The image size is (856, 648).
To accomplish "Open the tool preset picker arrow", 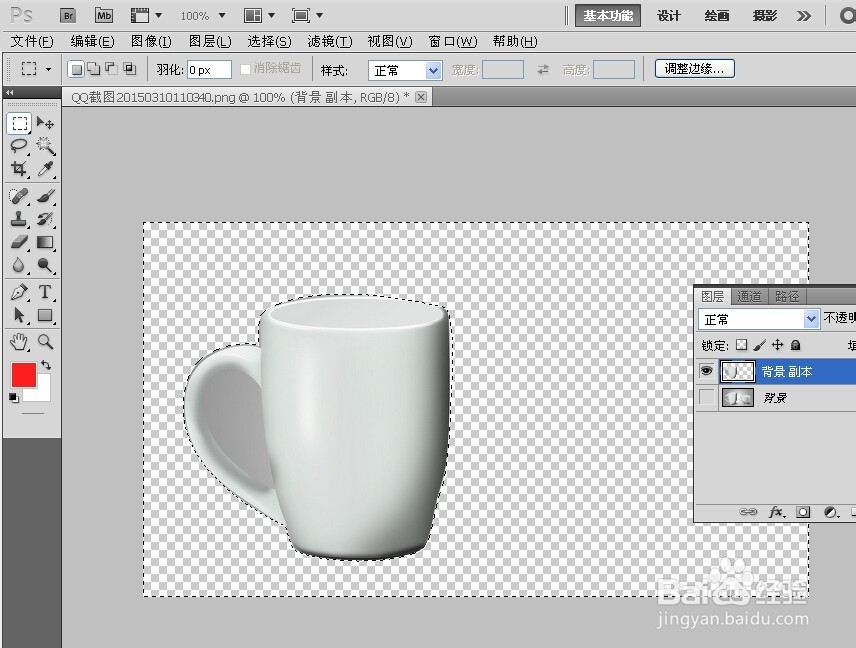I will [49, 69].
